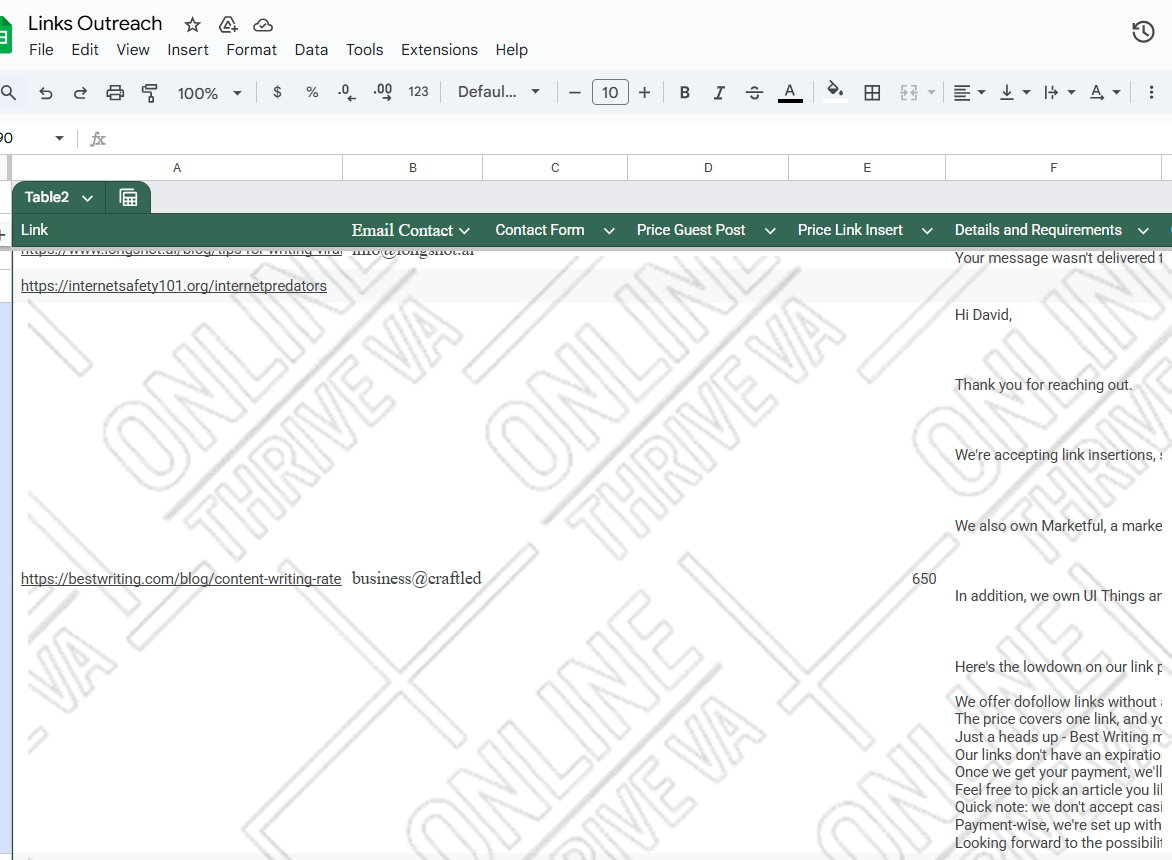Open the Data menu

[311, 49]
